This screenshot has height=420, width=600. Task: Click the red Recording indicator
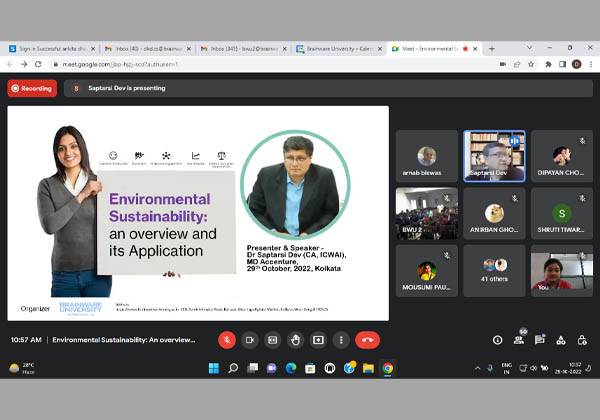click(x=32, y=88)
